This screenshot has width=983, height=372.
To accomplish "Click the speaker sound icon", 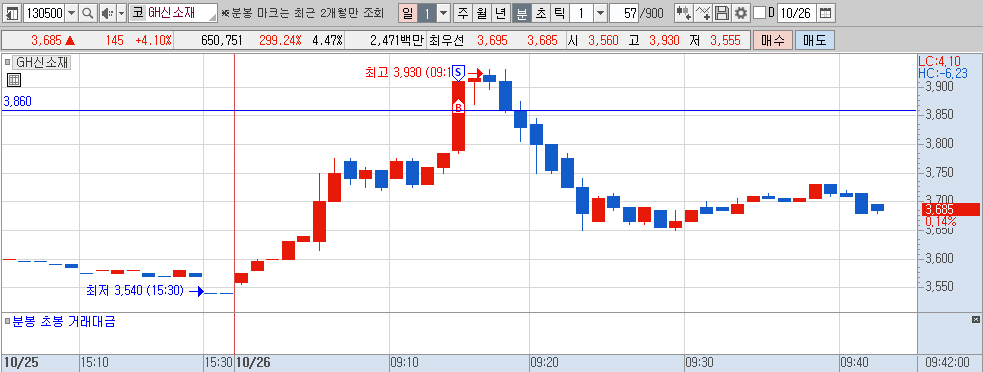I will [x=107, y=13].
